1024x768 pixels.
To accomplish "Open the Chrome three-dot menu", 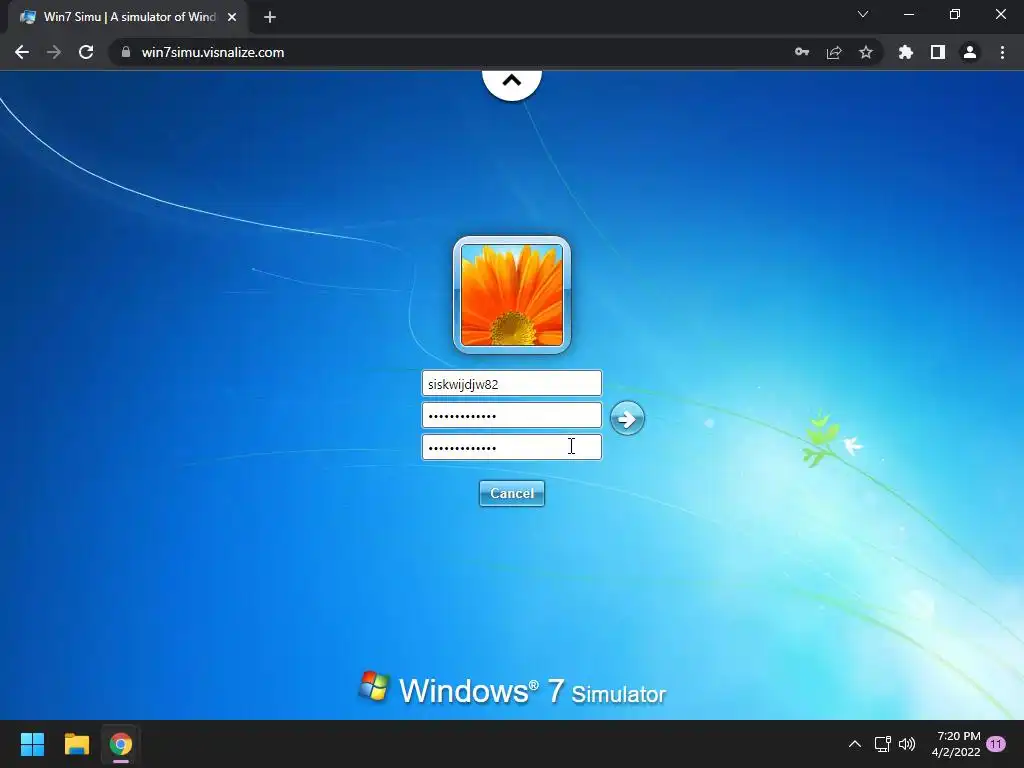I will 1002,52.
